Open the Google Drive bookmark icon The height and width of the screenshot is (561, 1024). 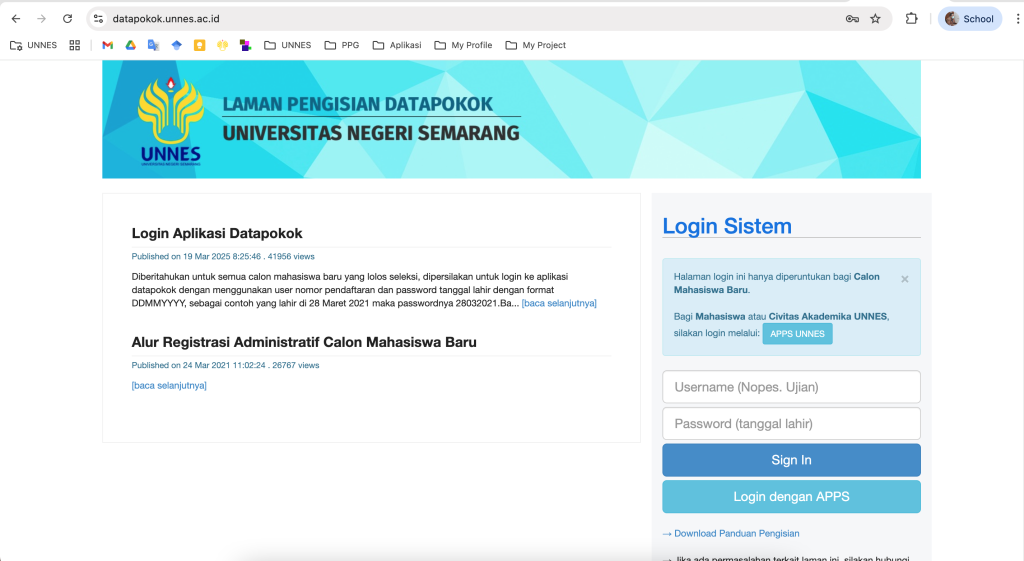[130, 45]
